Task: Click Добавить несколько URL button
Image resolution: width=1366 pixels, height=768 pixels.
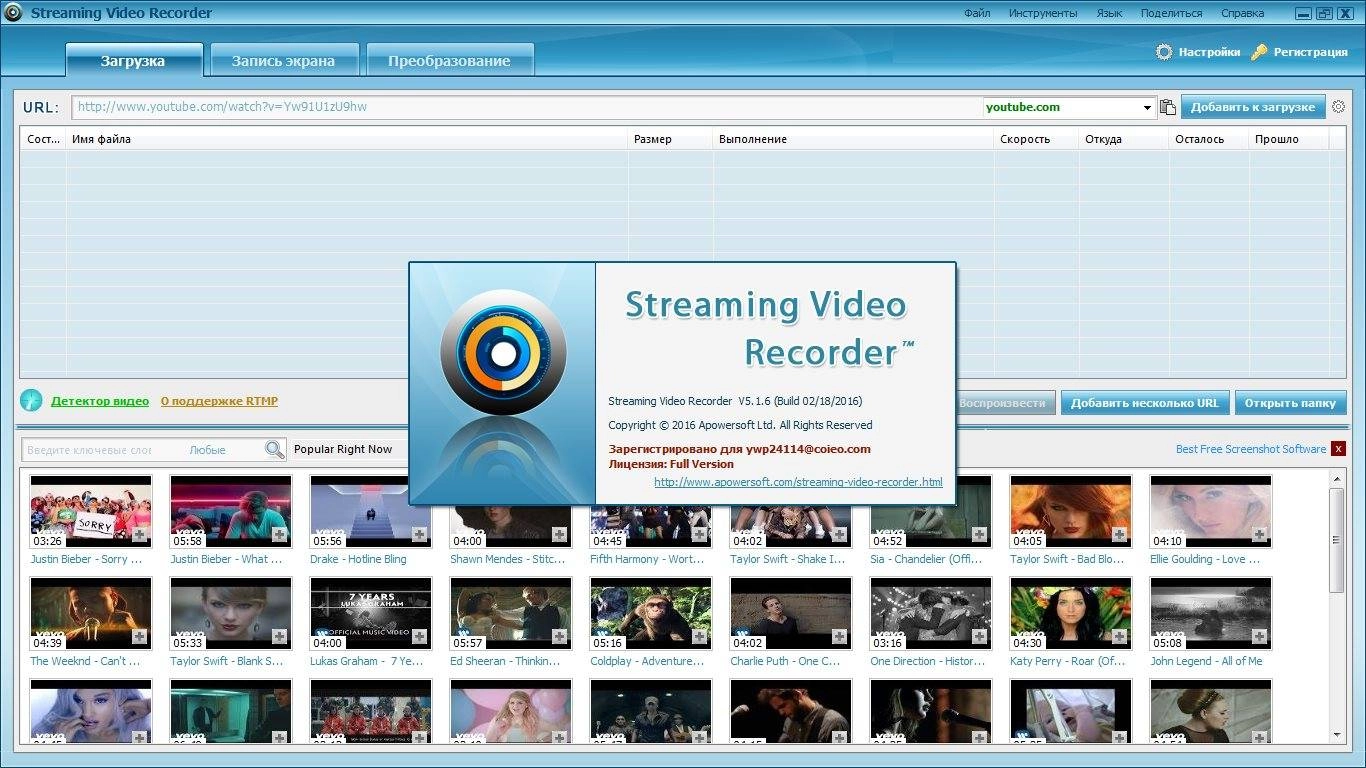Action: (1145, 403)
